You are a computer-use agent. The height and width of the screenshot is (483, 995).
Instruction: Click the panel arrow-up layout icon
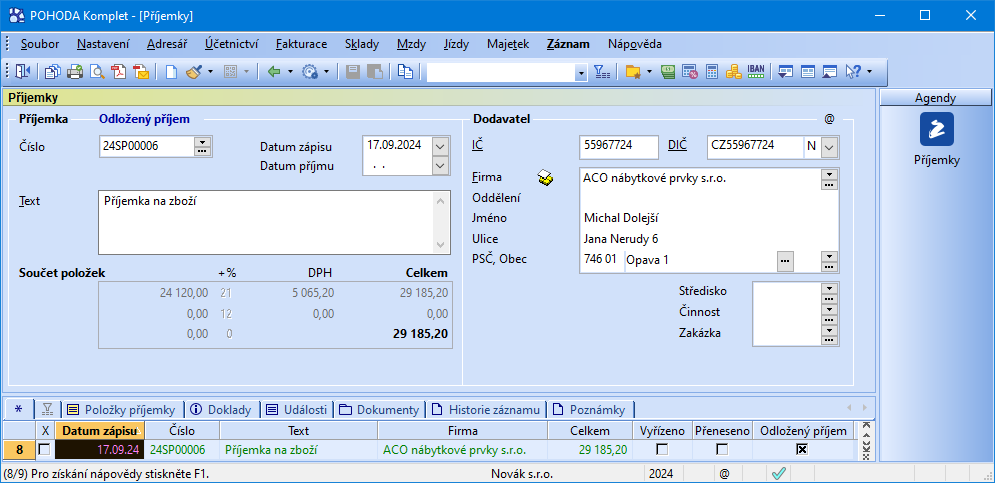pos(829,72)
